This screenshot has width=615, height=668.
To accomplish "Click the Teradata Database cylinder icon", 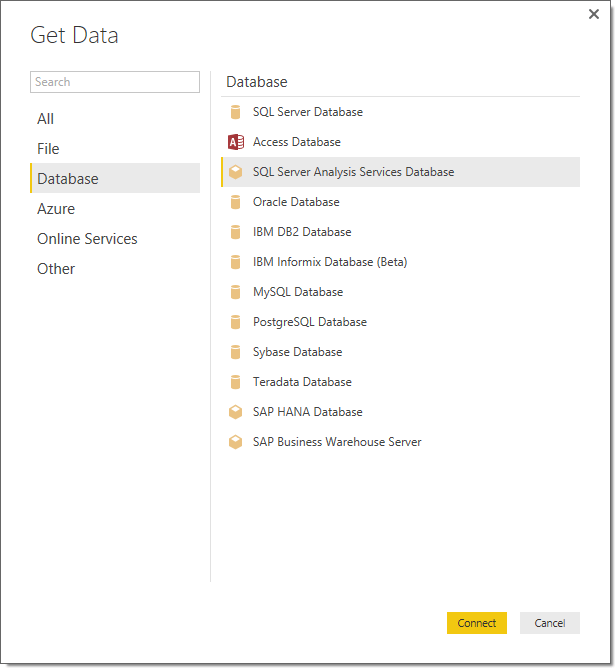I will click(x=236, y=382).
